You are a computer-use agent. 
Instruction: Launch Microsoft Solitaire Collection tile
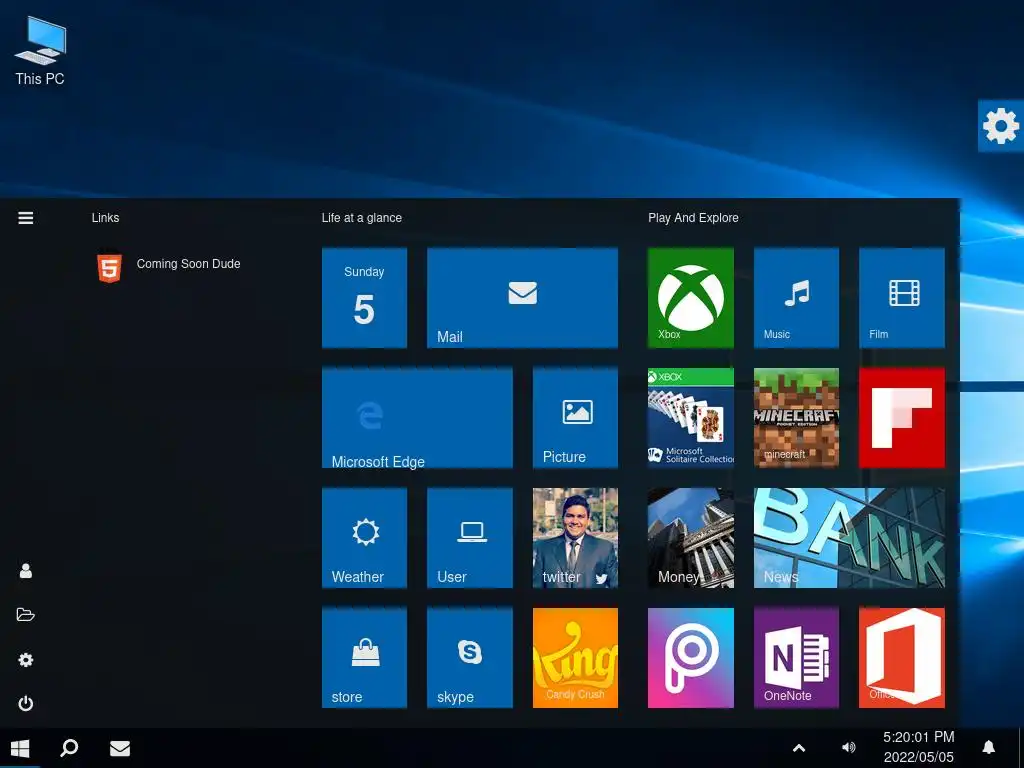point(690,418)
